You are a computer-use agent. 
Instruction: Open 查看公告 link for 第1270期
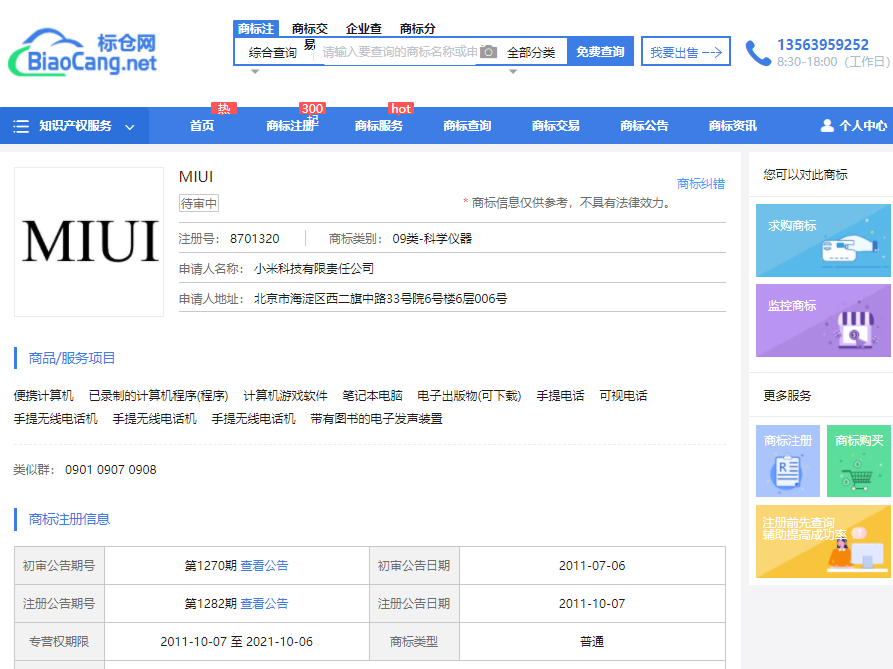click(264, 565)
